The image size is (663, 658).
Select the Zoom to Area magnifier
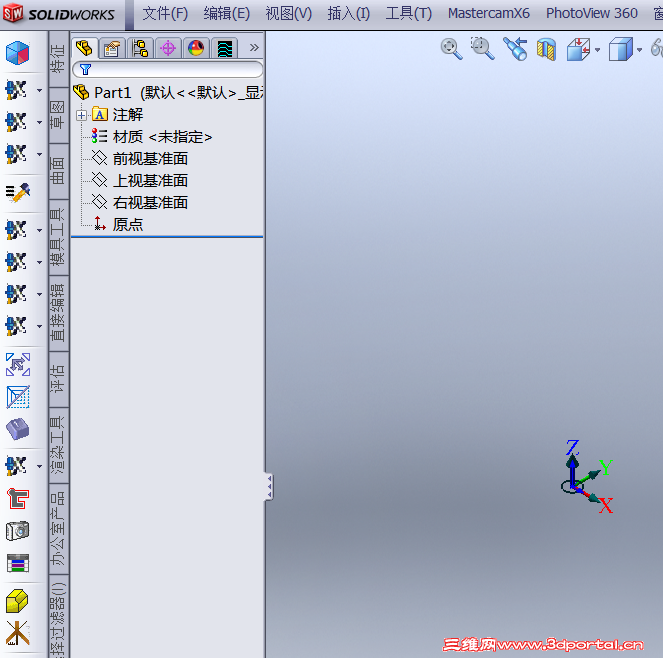coord(482,48)
